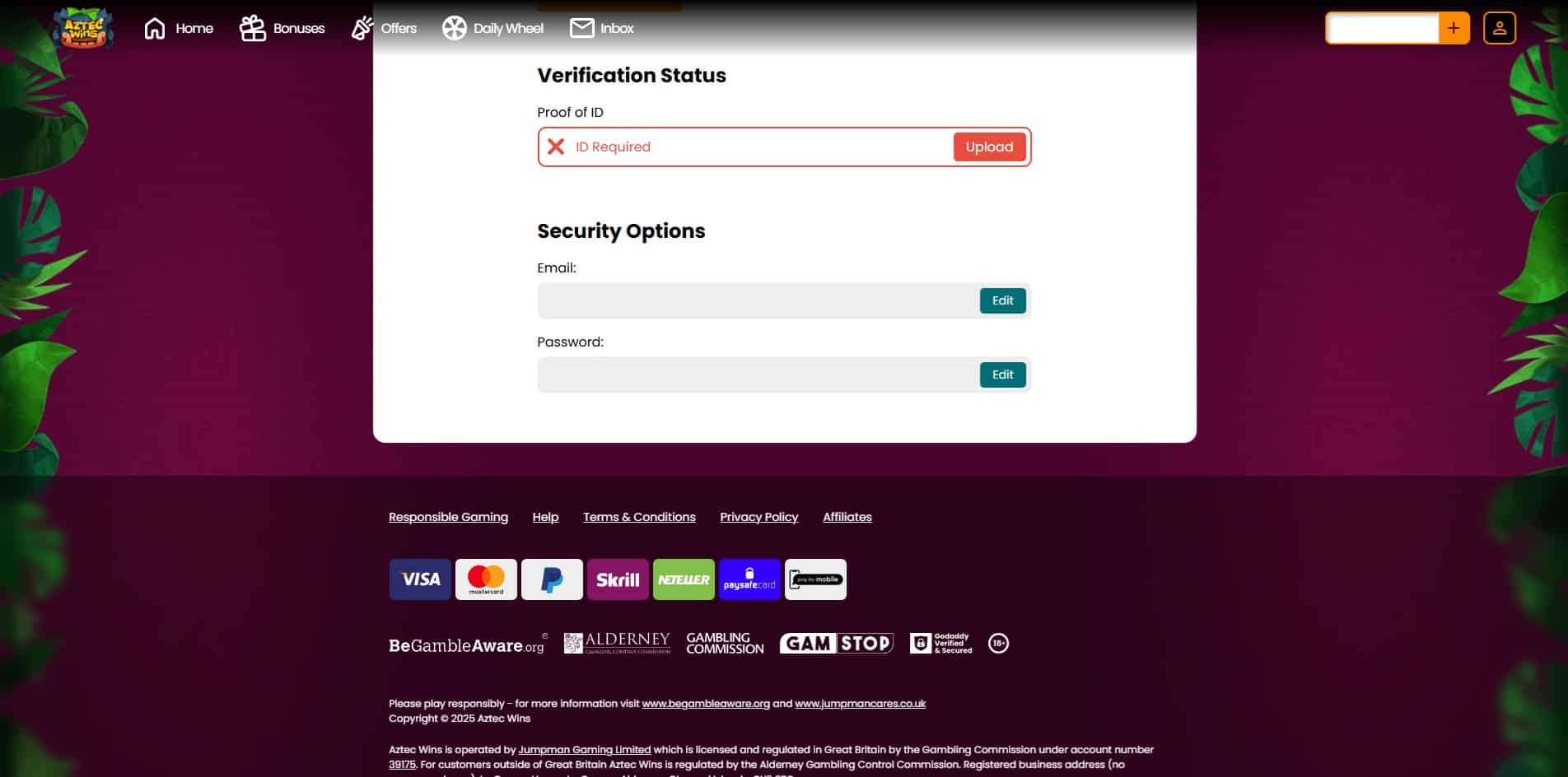Image resolution: width=1568 pixels, height=777 pixels.
Task: Edit your password
Action: pyautogui.click(x=1002, y=375)
